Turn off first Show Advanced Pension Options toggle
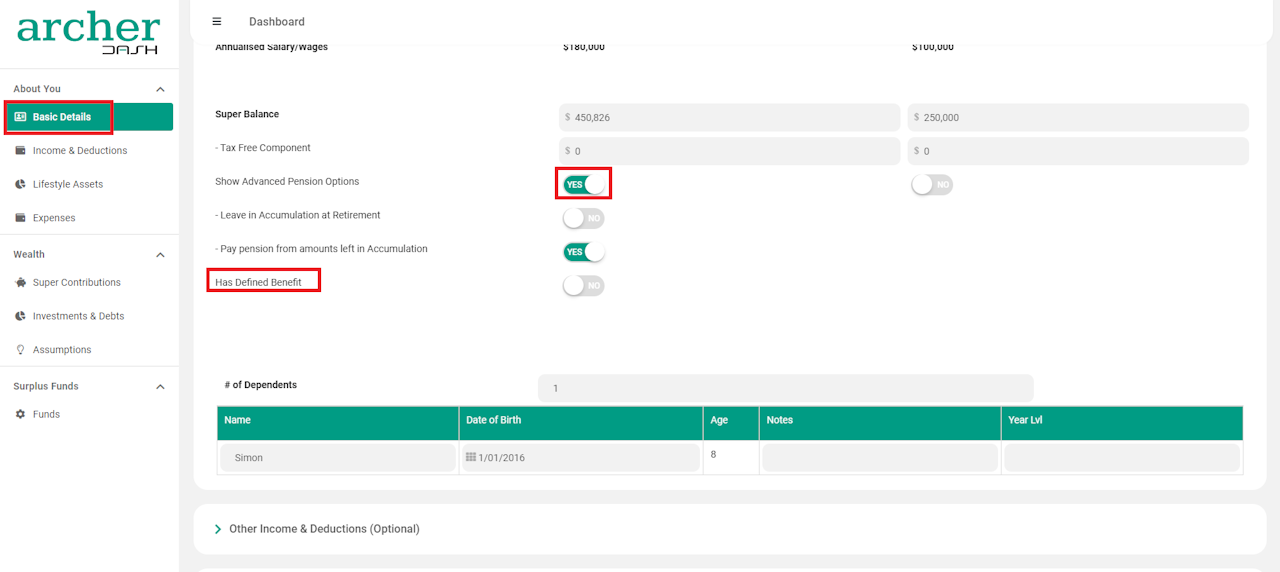1280x572 pixels. point(584,184)
